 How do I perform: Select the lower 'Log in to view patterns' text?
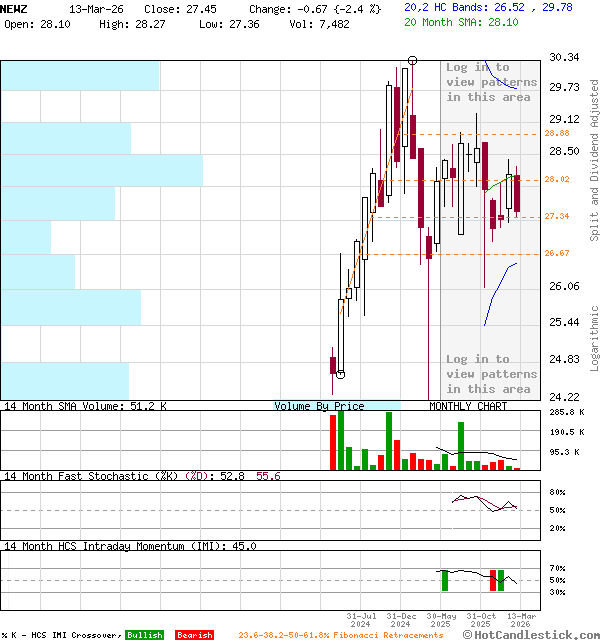pos(489,374)
